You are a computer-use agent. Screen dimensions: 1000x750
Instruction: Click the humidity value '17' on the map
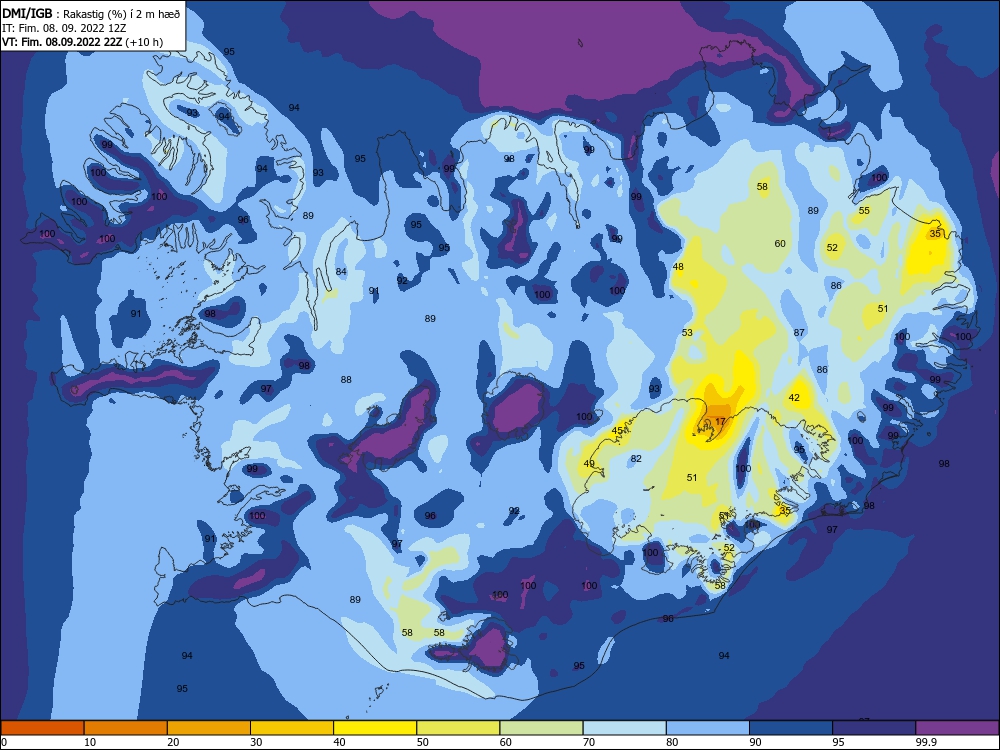click(x=720, y=422)
